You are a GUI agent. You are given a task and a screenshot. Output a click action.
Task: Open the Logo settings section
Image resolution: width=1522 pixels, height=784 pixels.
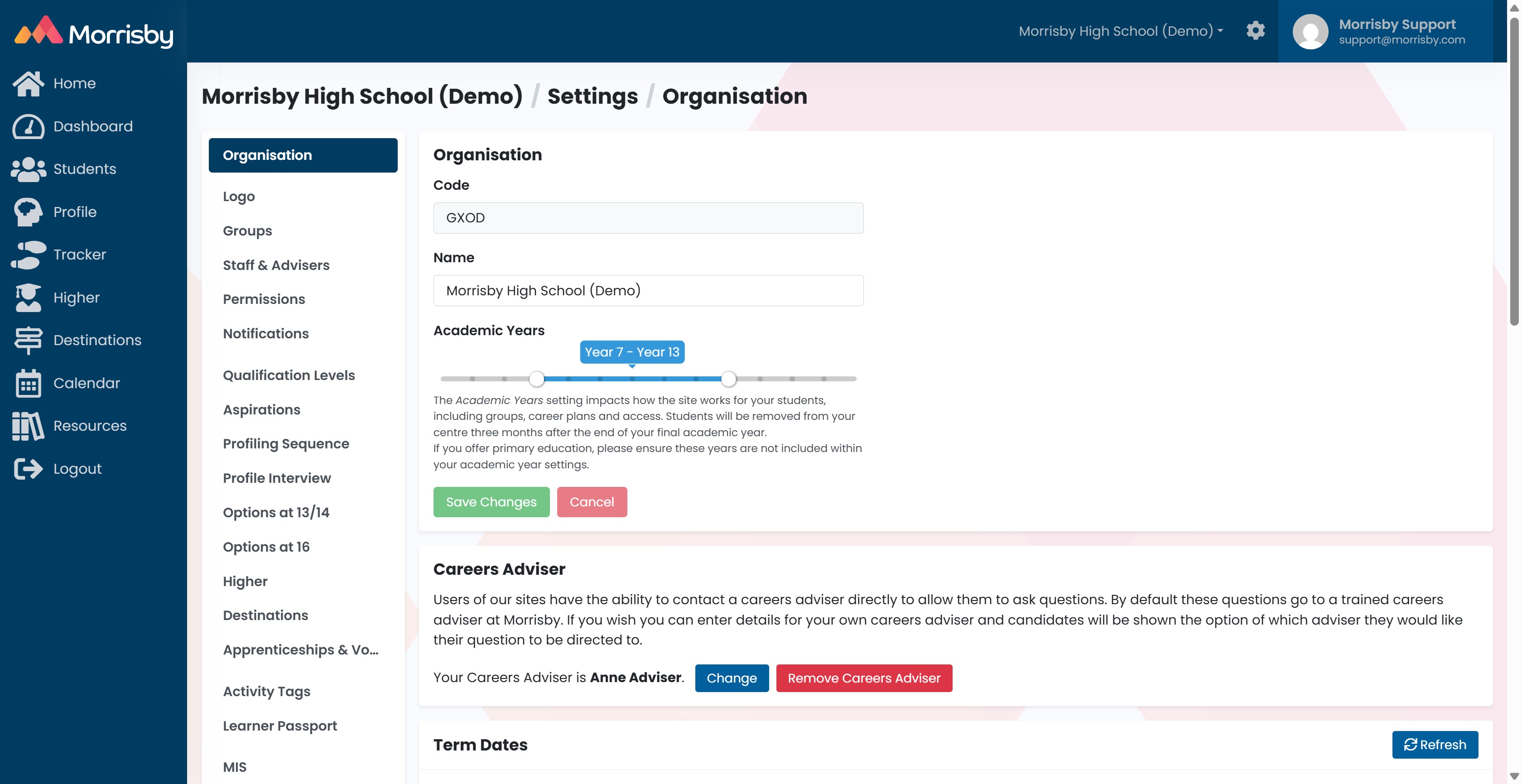(239, 196)
